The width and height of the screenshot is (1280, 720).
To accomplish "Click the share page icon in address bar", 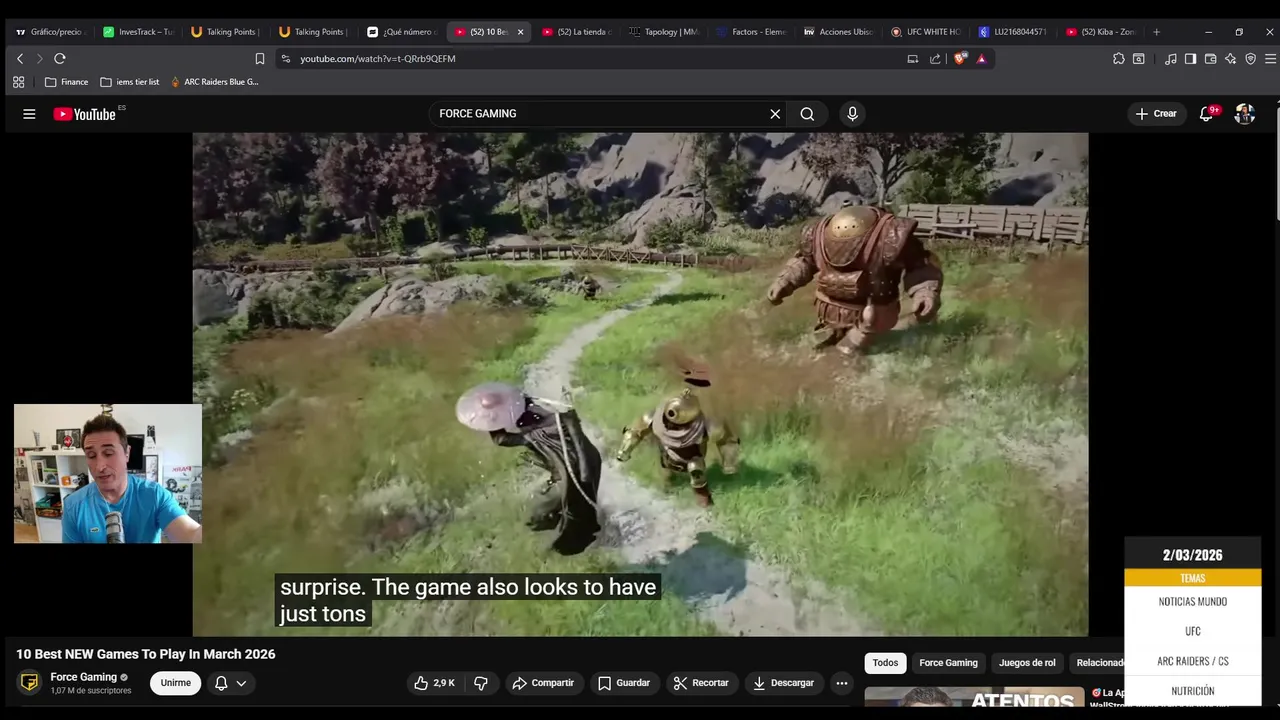I will click(x=935, y=59).
